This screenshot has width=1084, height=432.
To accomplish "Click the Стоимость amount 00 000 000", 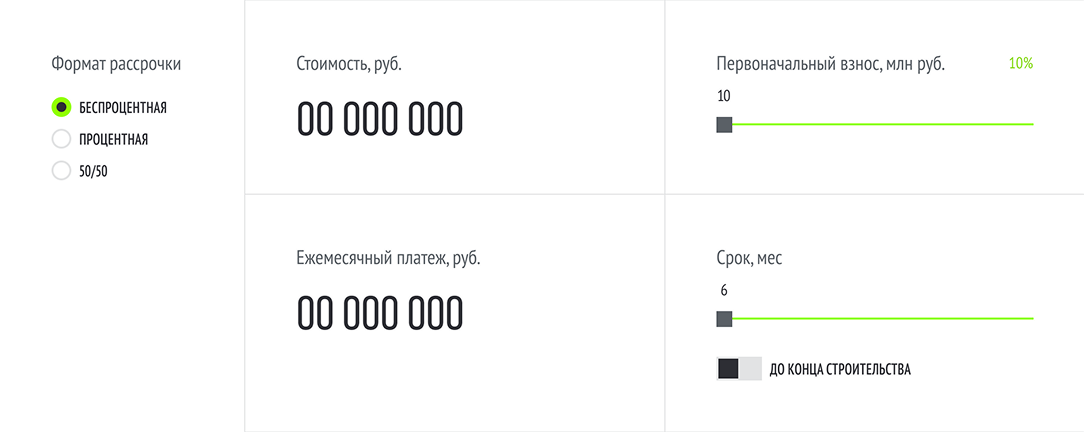I will [380, 120].
